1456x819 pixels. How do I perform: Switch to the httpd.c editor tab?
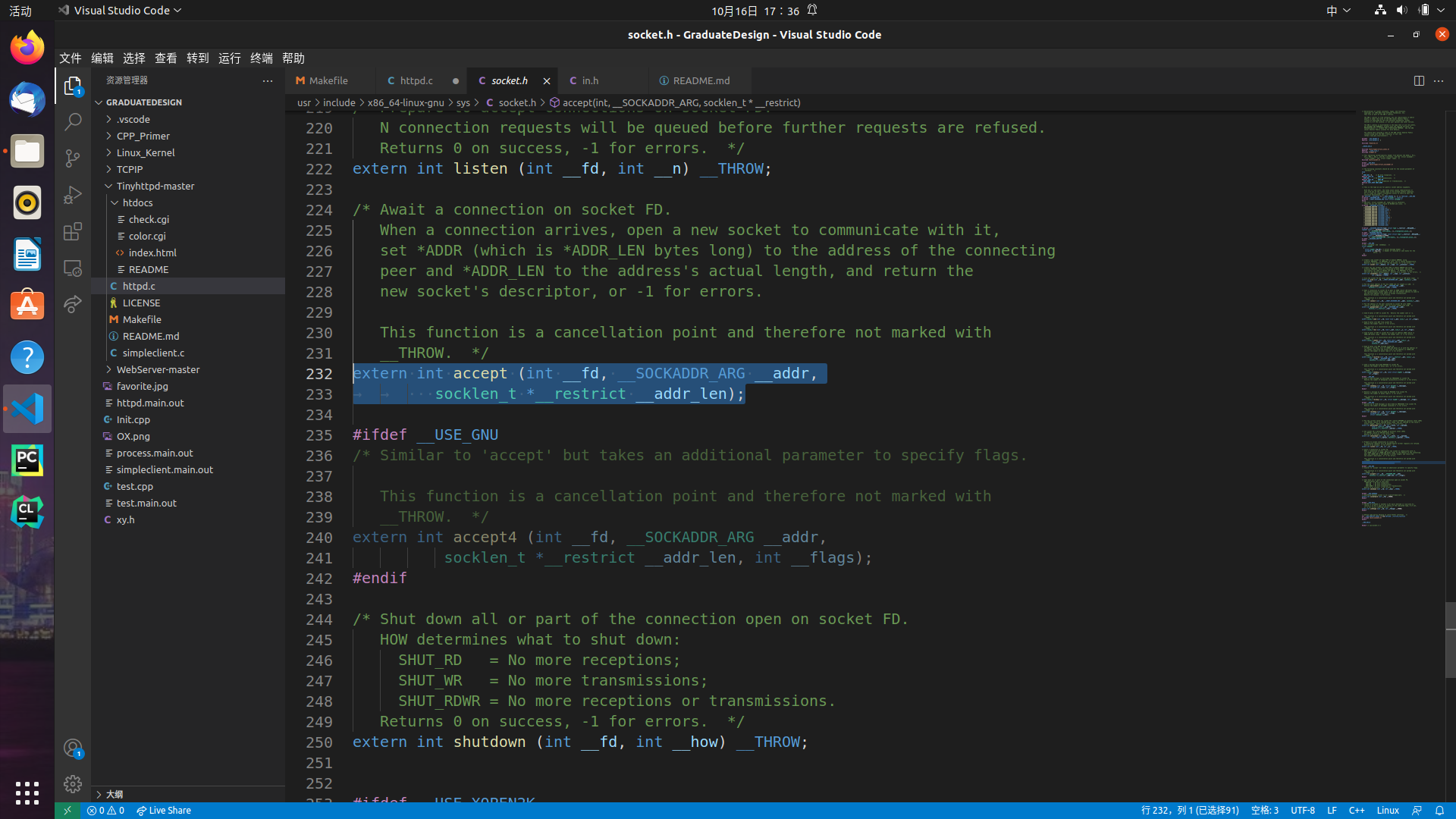tap(416, 80)
